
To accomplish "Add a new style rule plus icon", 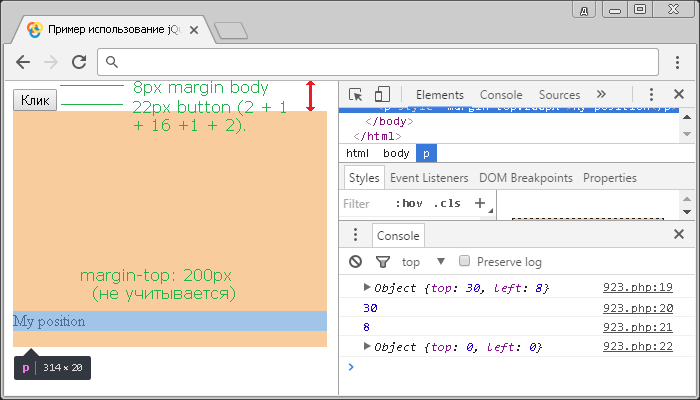I will [480, 203].
